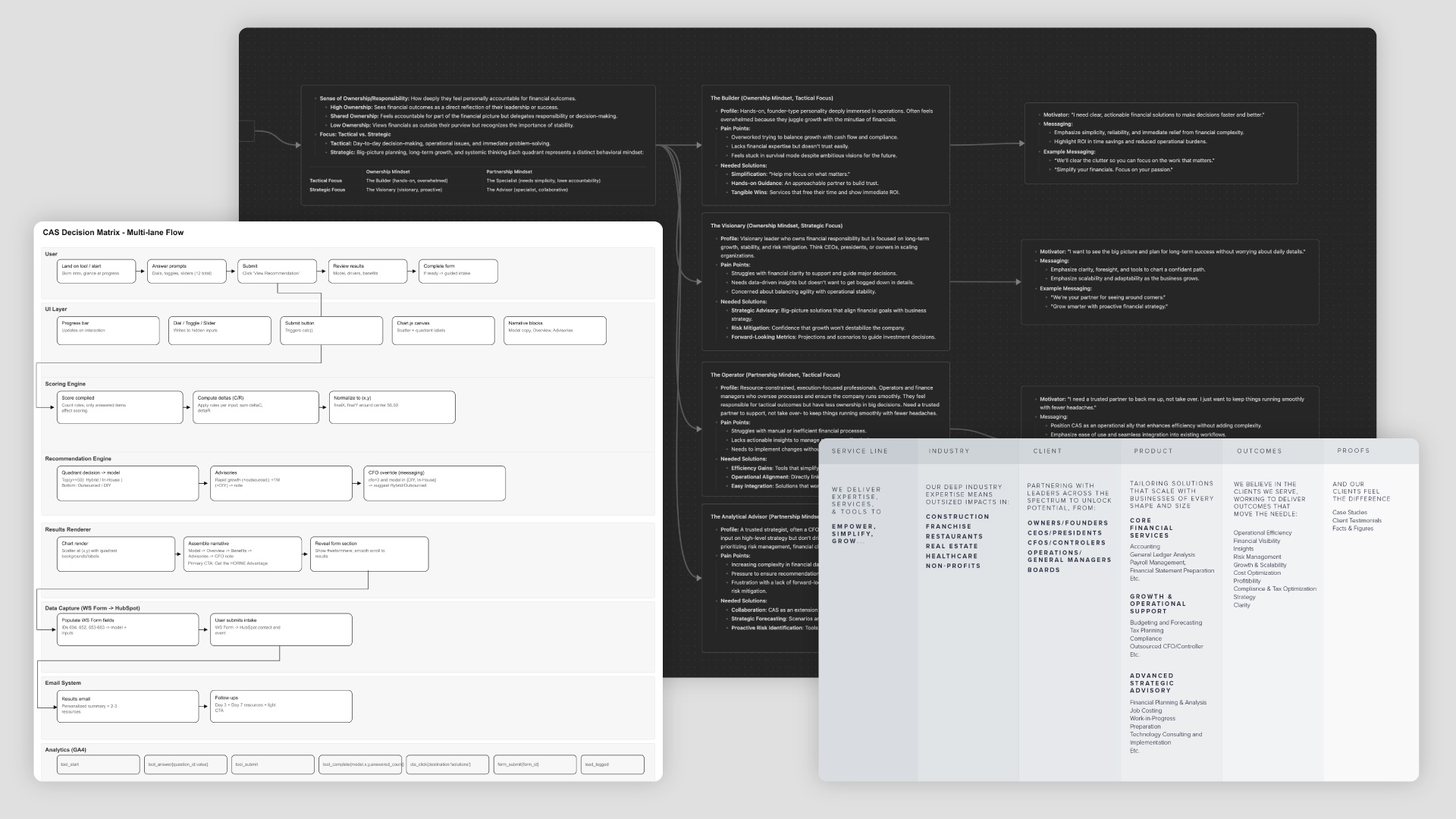This screenshot has height=819, width=1456.
Task: Click the 'Land on tool / start' flow node
Action: pyautogui.click(x=96, y=271)
